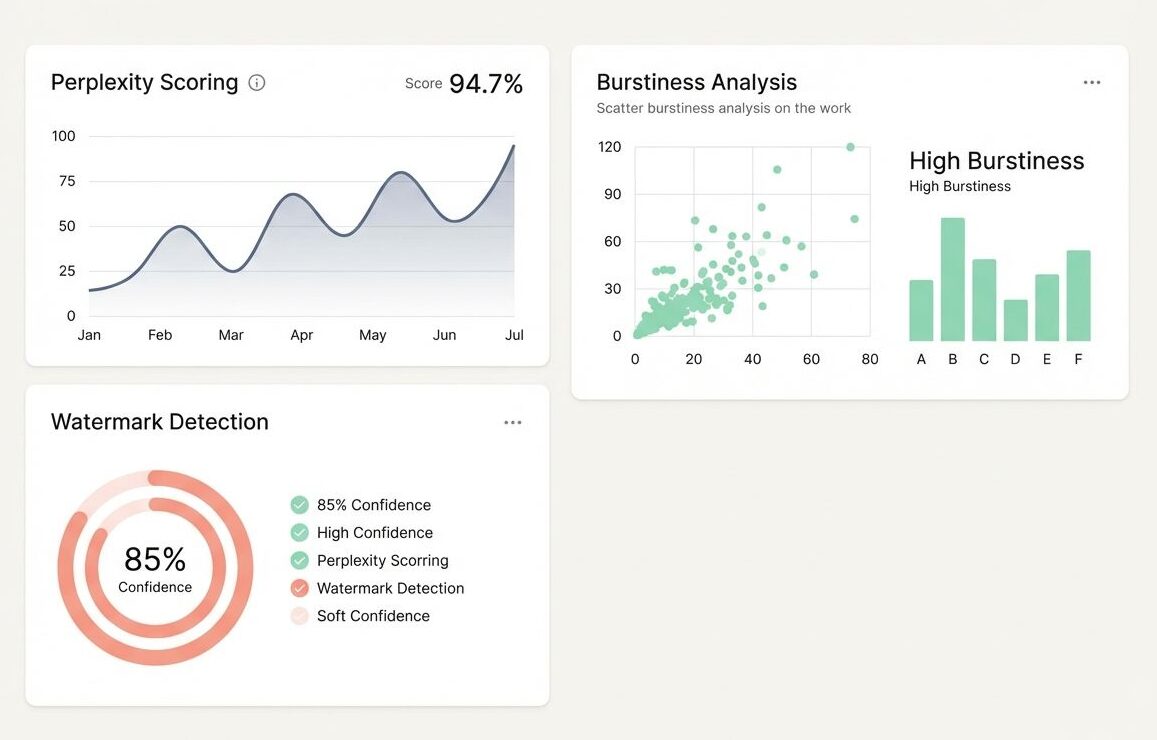Click the High Confidence check icon
Image resolution: width=1157 pixels, height=740 pixels.
(299, 533)
